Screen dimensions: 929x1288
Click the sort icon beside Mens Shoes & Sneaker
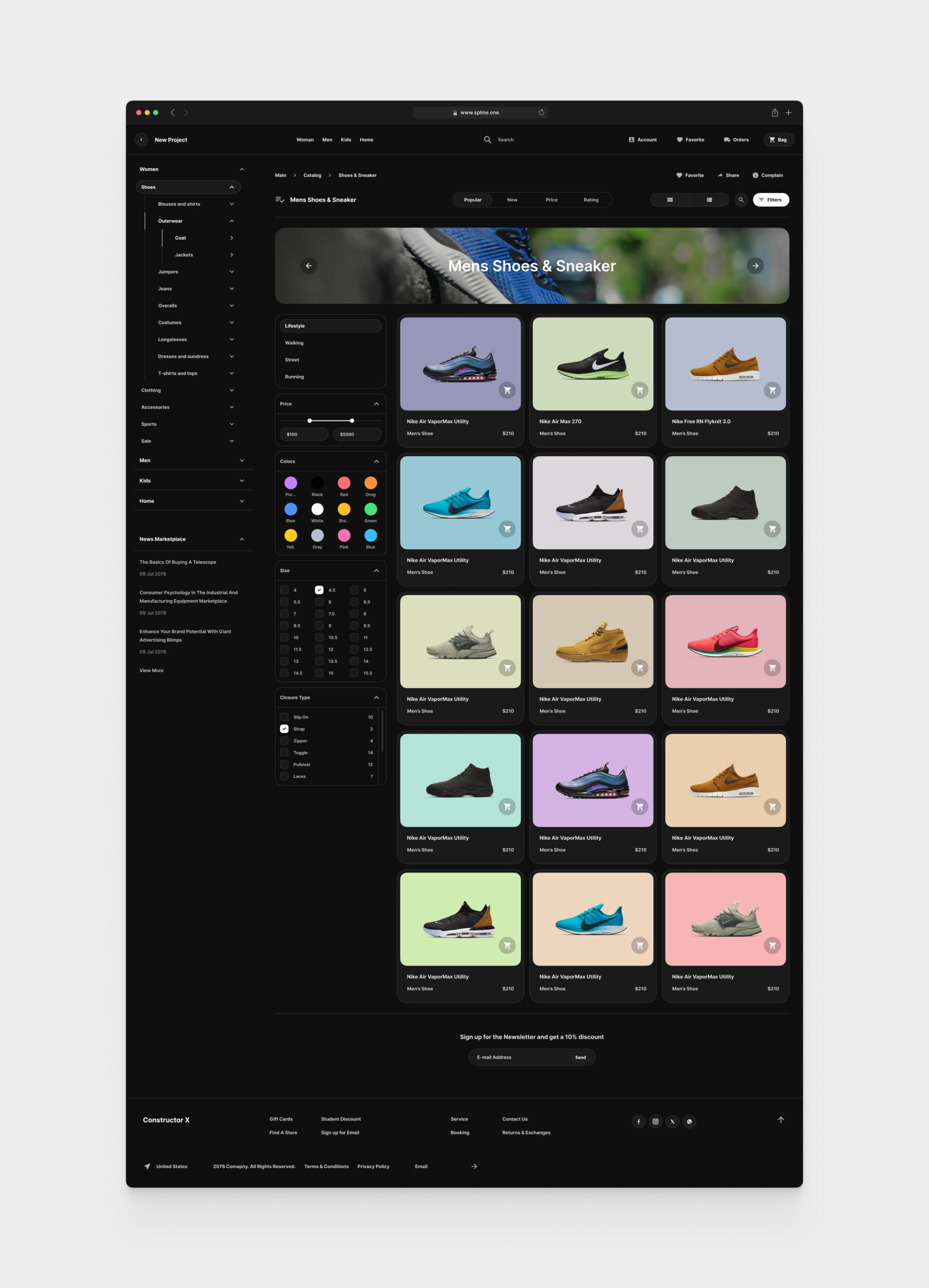pos(279,200)
